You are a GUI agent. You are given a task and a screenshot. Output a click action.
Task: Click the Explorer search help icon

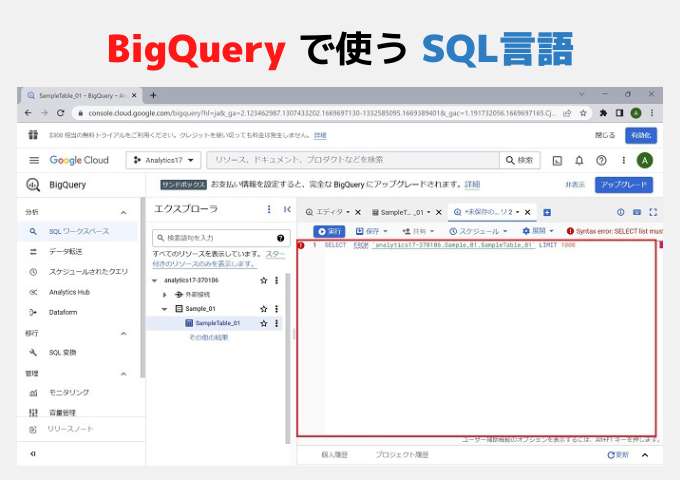click(280, 238)
